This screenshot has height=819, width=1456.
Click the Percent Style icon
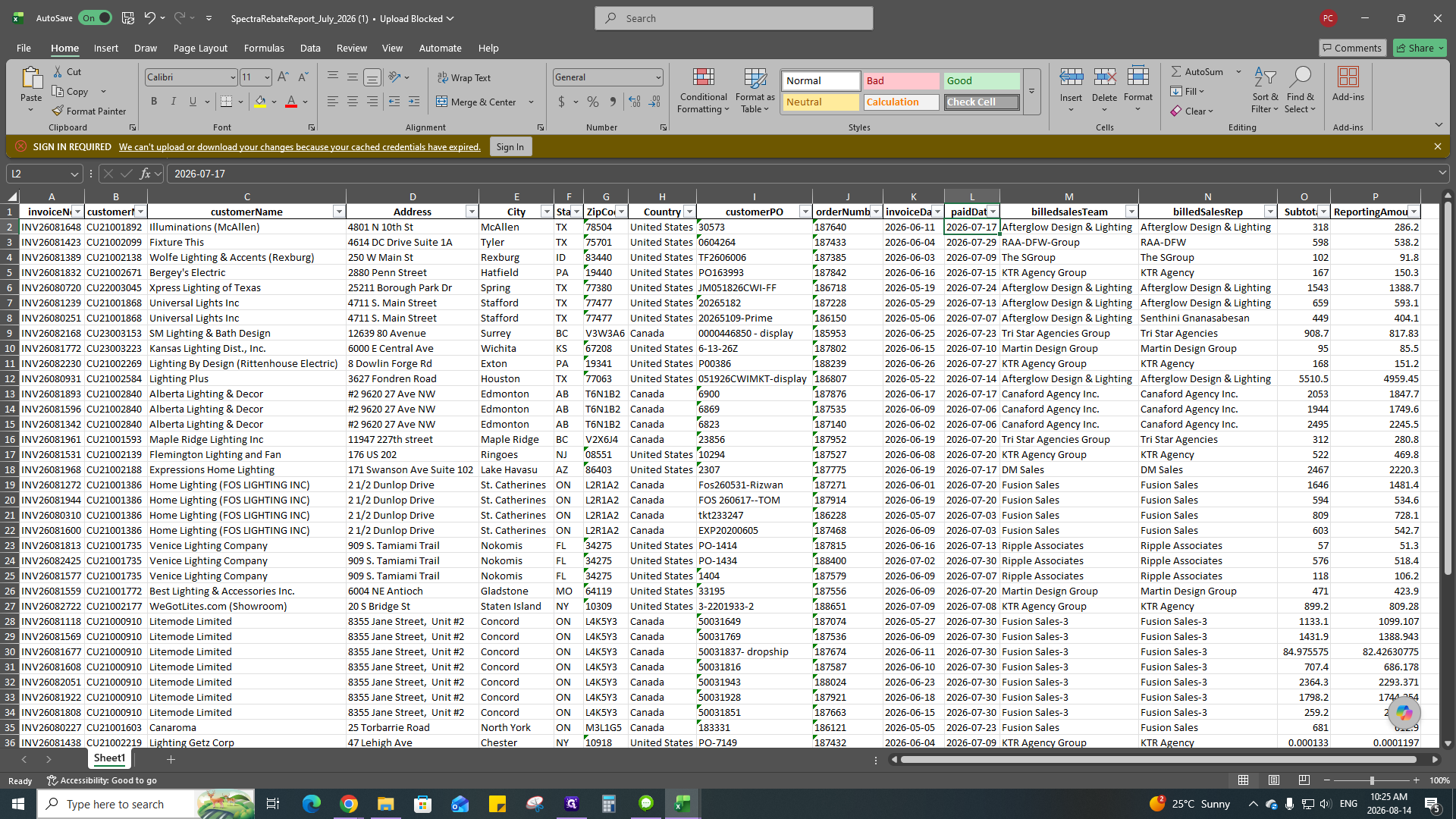[x=593, y=102]
